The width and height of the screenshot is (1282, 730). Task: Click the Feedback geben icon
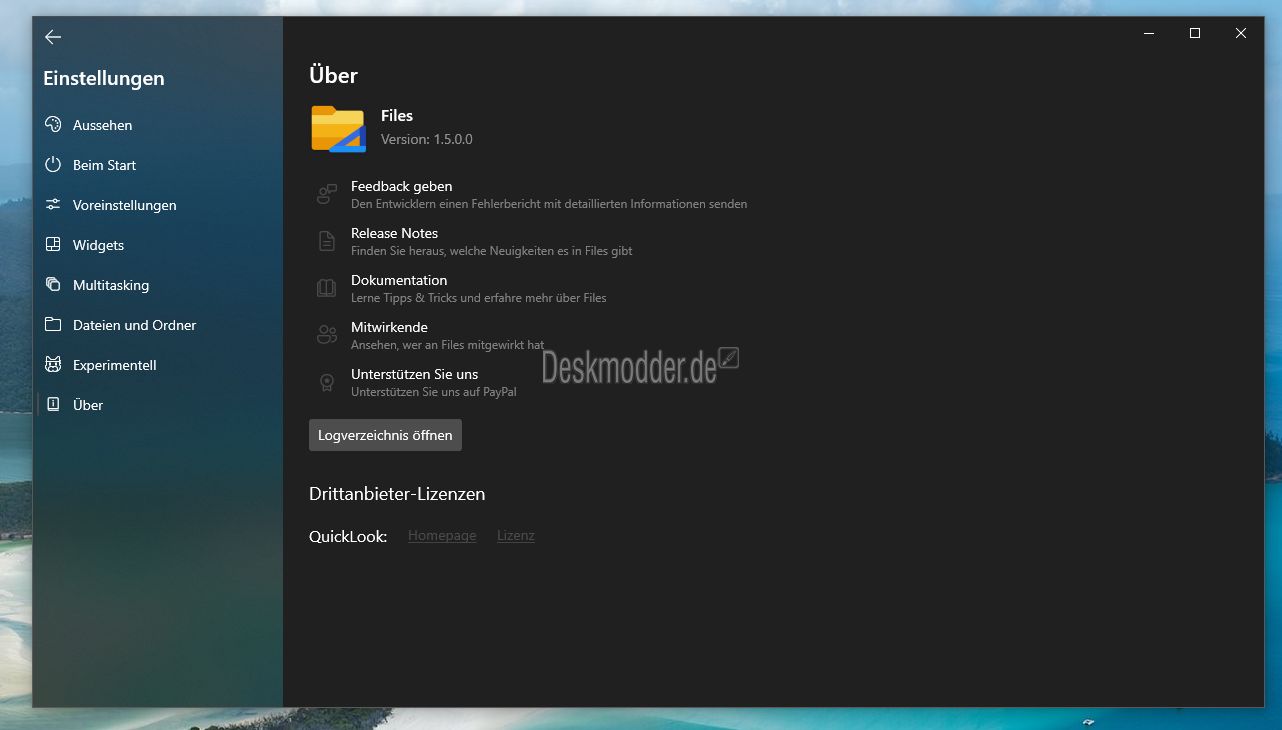pos(327,194)
